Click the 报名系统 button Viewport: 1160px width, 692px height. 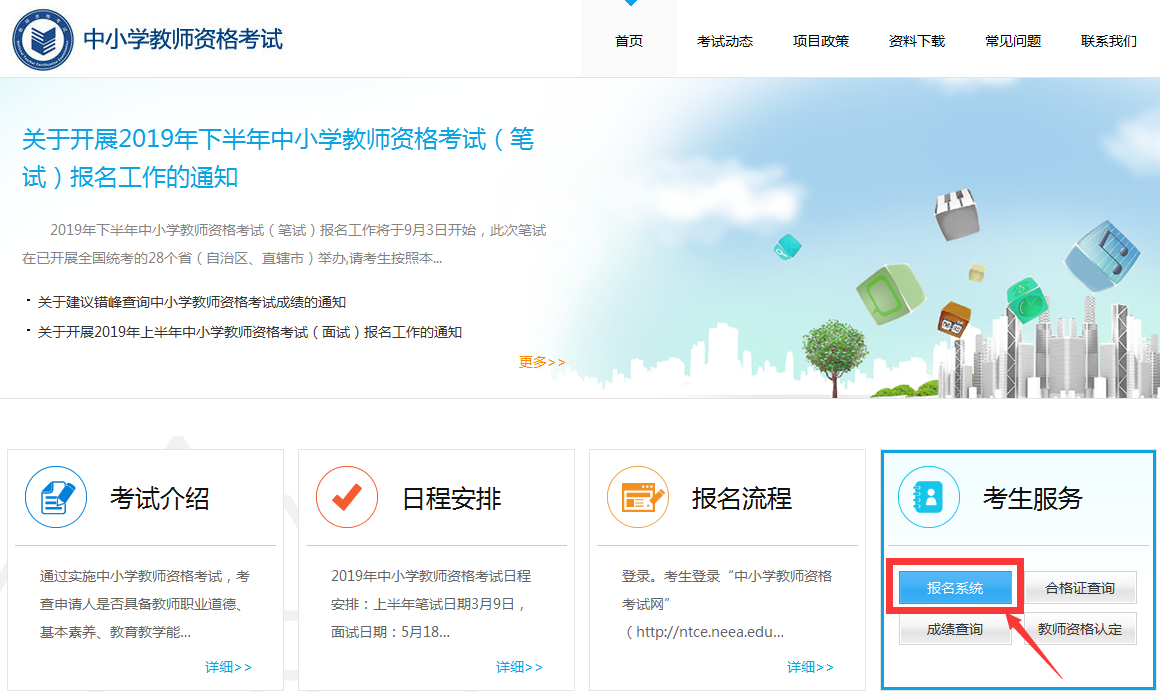[955, 588]
